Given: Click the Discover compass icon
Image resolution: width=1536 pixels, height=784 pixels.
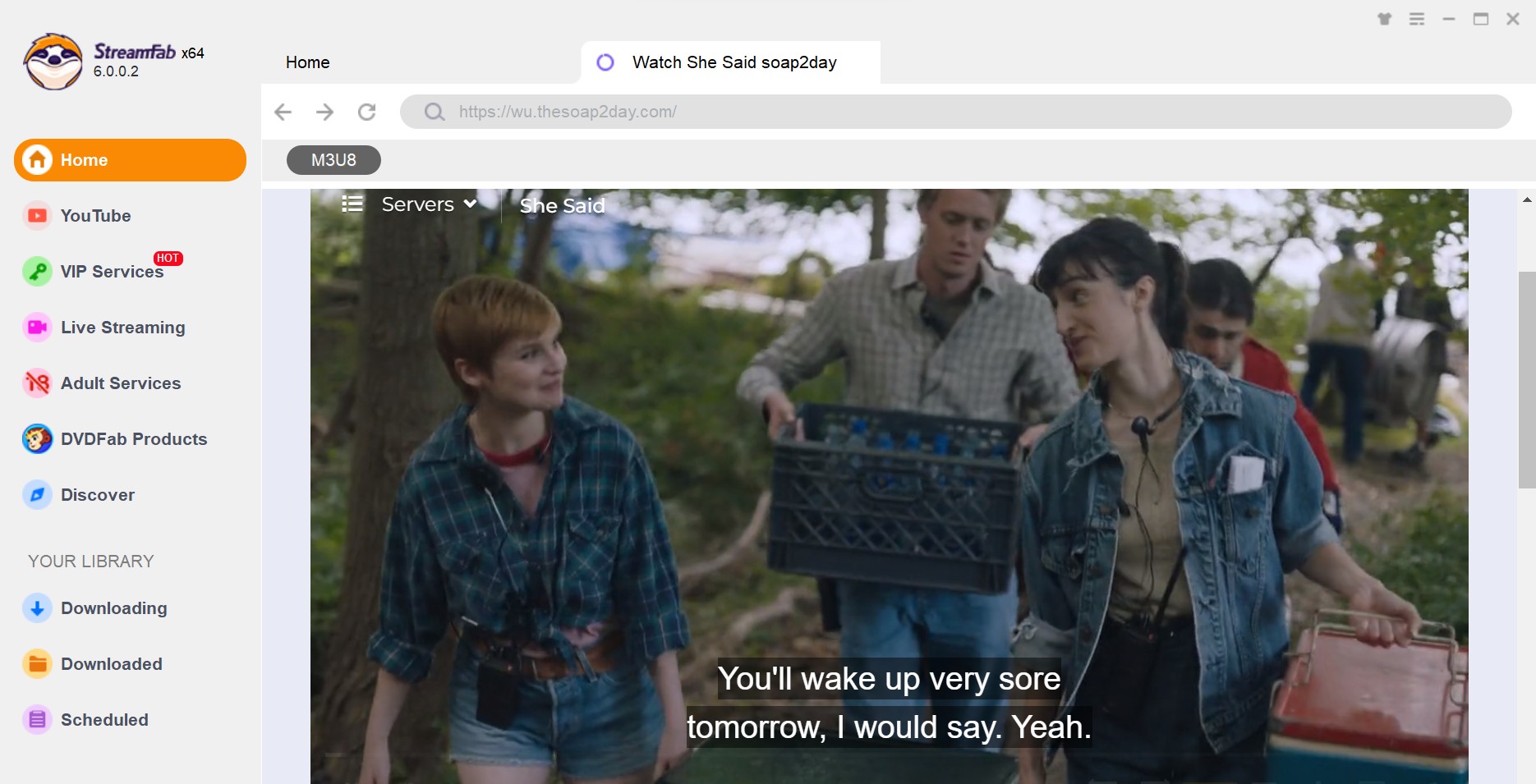Looking at the screenshot, I should click(x=37, y=495).
